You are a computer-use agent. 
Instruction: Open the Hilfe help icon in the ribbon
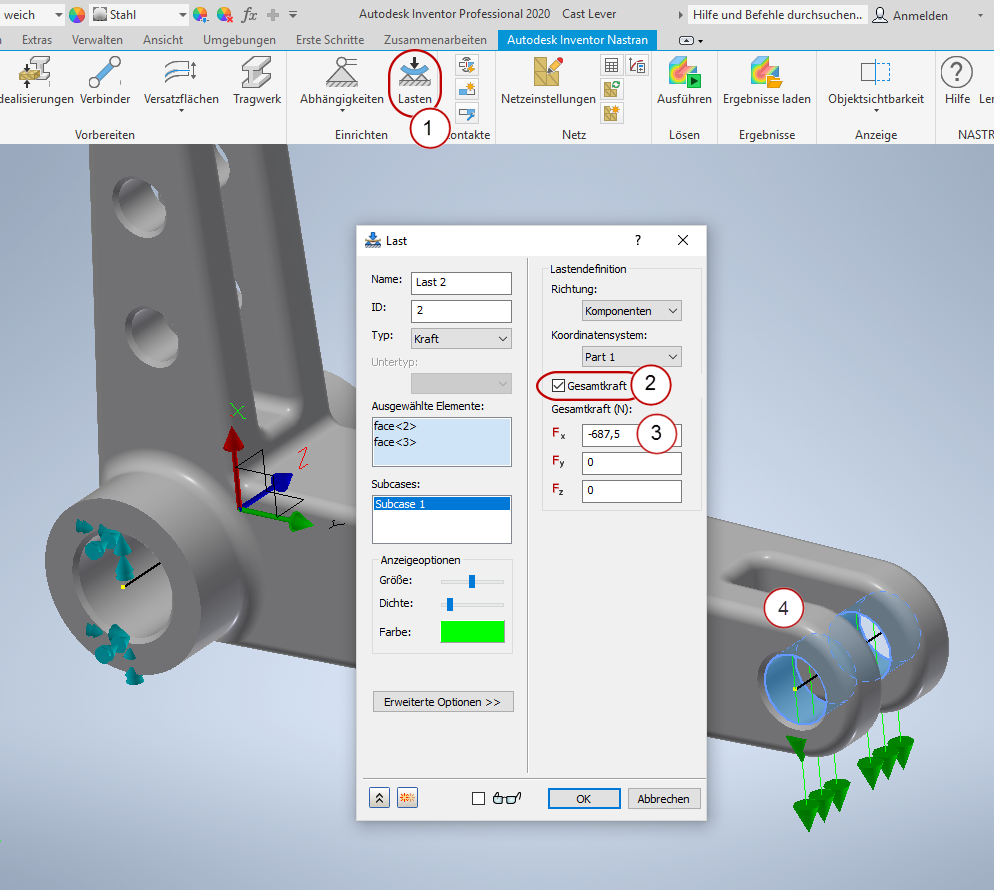(x=957, y=80)
